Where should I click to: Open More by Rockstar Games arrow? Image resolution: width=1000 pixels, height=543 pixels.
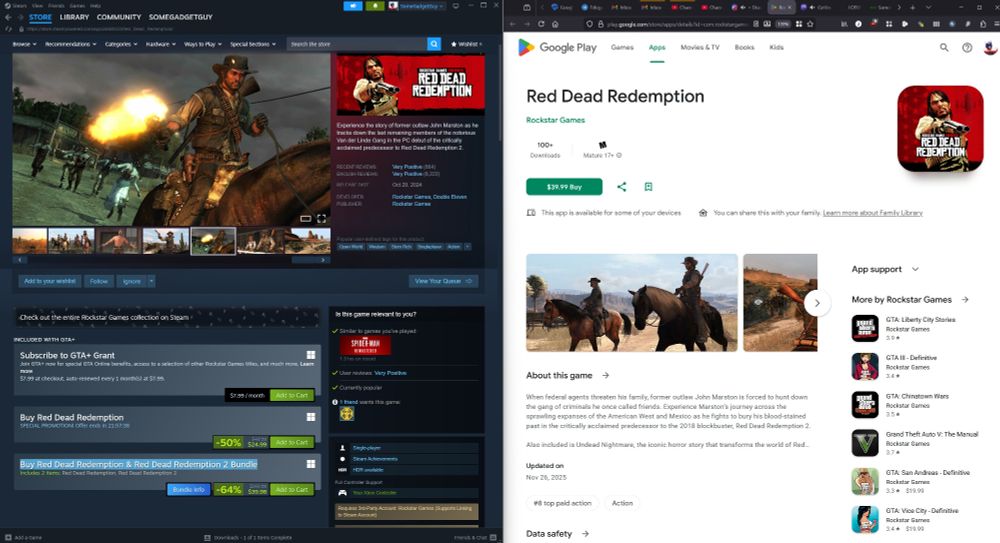[965, 299]
